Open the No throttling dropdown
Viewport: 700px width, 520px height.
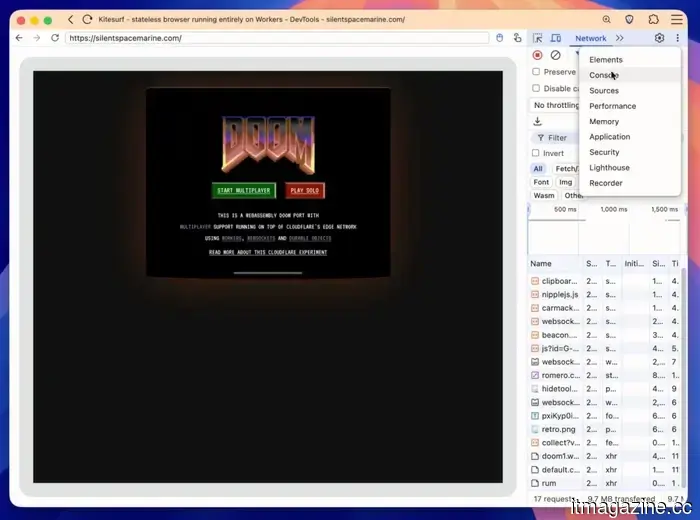click(x=556, y=105)
